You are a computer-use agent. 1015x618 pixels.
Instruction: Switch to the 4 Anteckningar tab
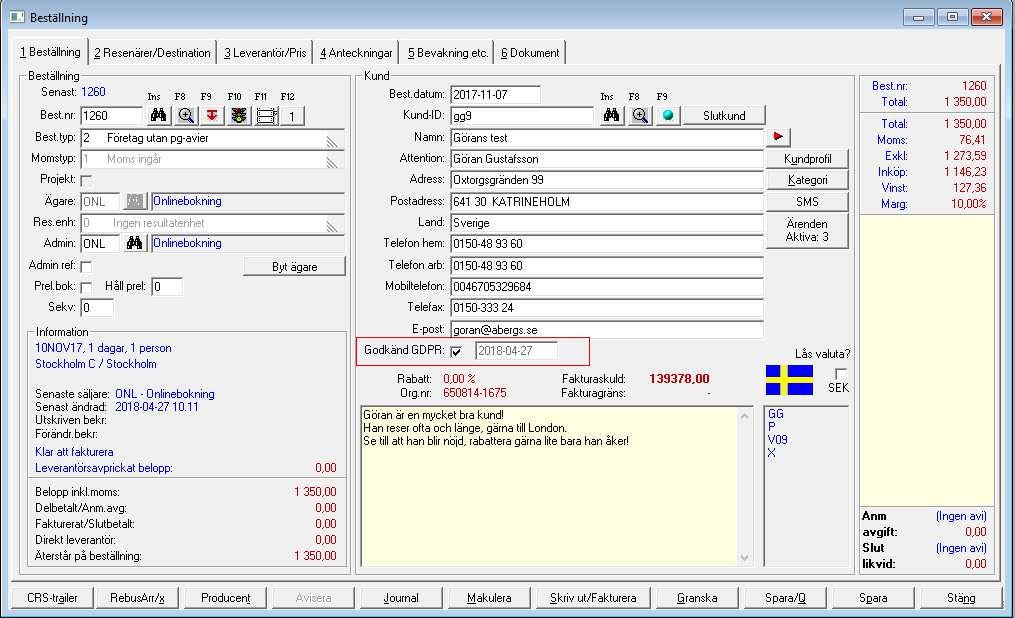coord(356,53)
